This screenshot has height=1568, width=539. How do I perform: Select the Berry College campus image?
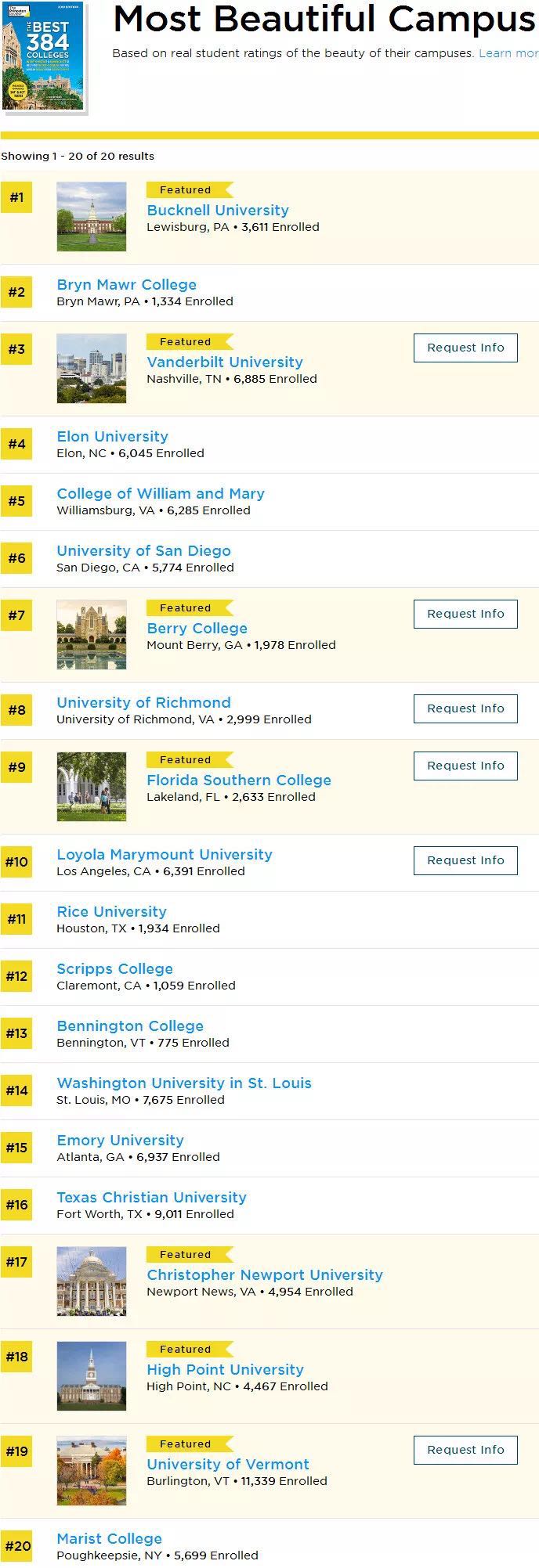(x=92, y=635)
